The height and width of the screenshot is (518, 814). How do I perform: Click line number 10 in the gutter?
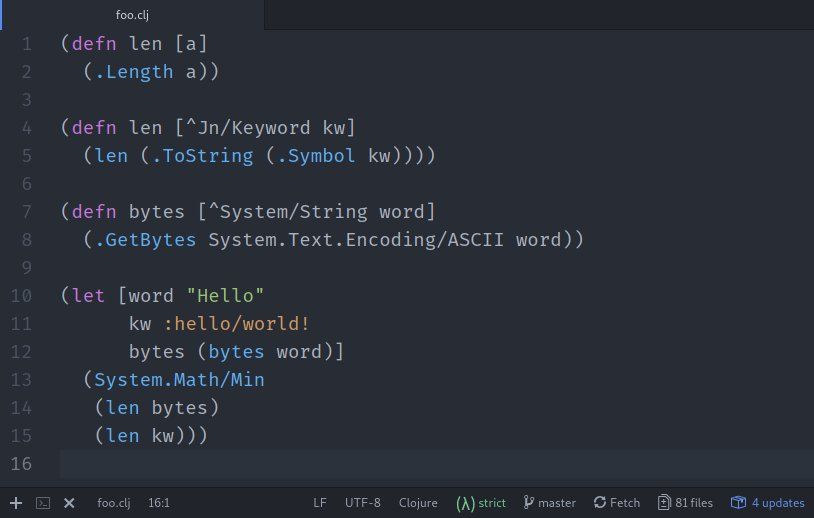(21, 296)
